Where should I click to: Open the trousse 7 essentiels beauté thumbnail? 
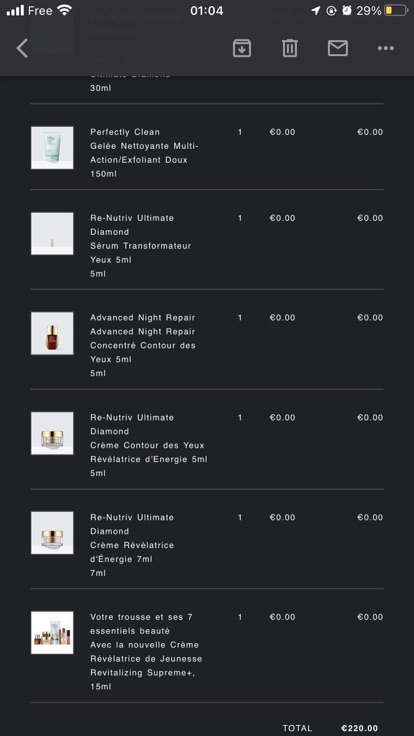52,632
